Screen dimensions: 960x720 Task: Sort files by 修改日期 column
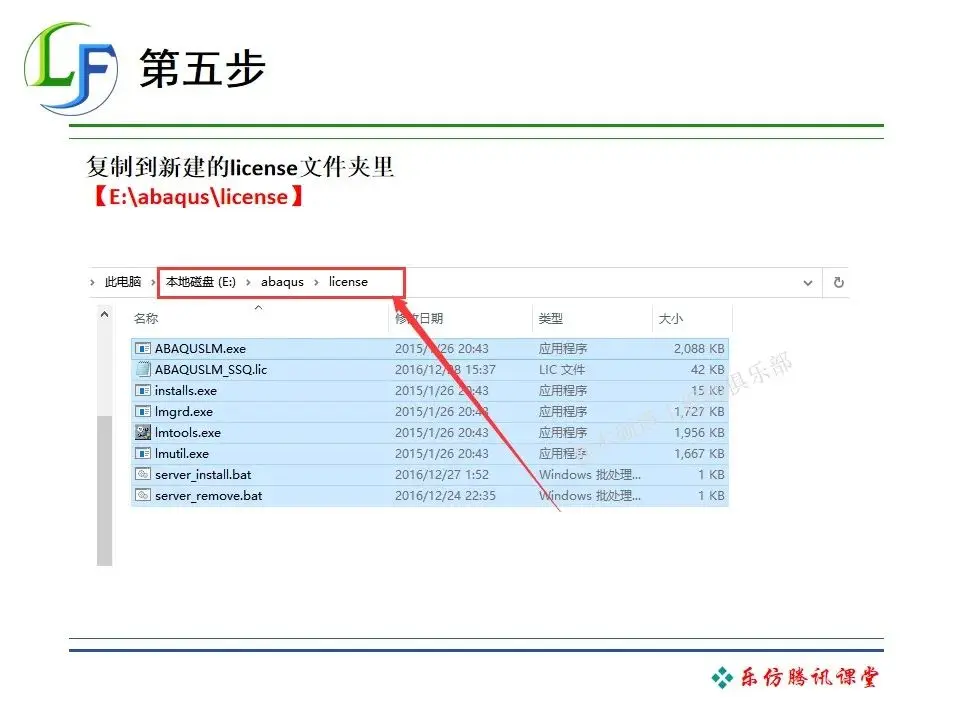(x=419, y=318)
